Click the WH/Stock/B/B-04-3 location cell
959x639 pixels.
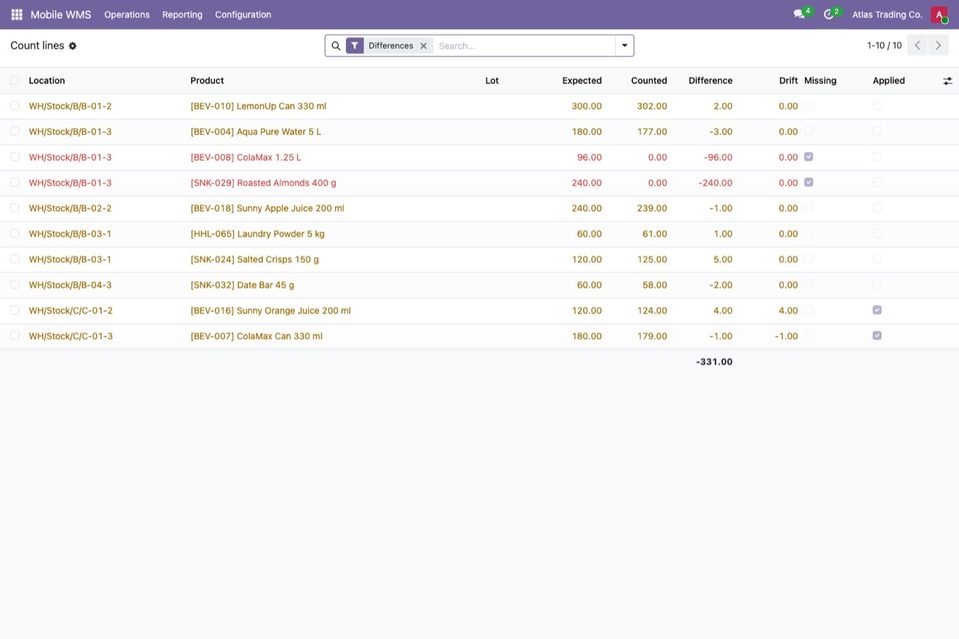click(x=70, y=285)
